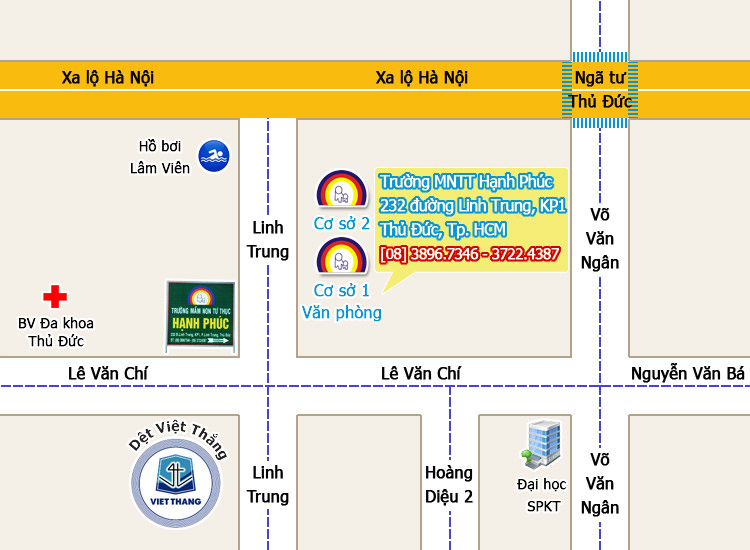Click the upper Linh Trung street label
The height and width of the screenshot is (550, 750).
(x=268, y=240)
